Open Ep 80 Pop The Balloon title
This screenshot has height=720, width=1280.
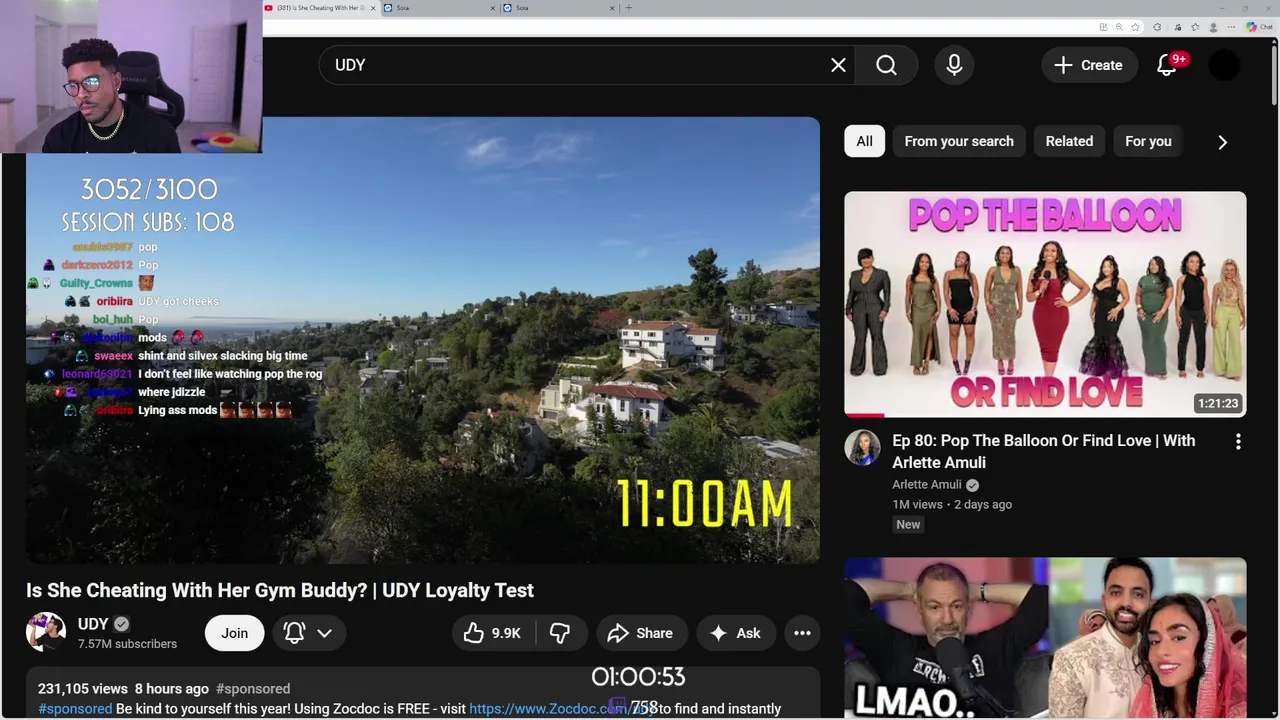click(1043, 451)
